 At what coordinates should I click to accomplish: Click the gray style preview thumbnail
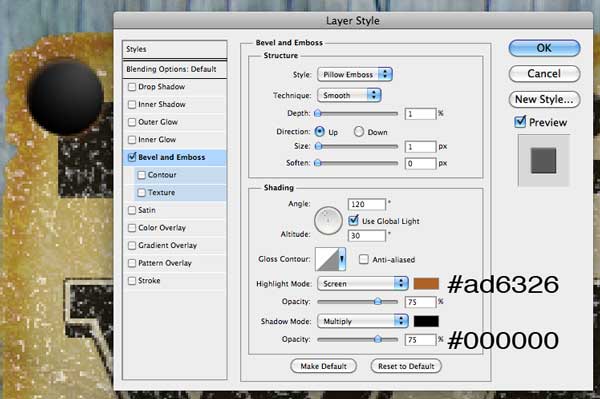(x=544, y=160)
